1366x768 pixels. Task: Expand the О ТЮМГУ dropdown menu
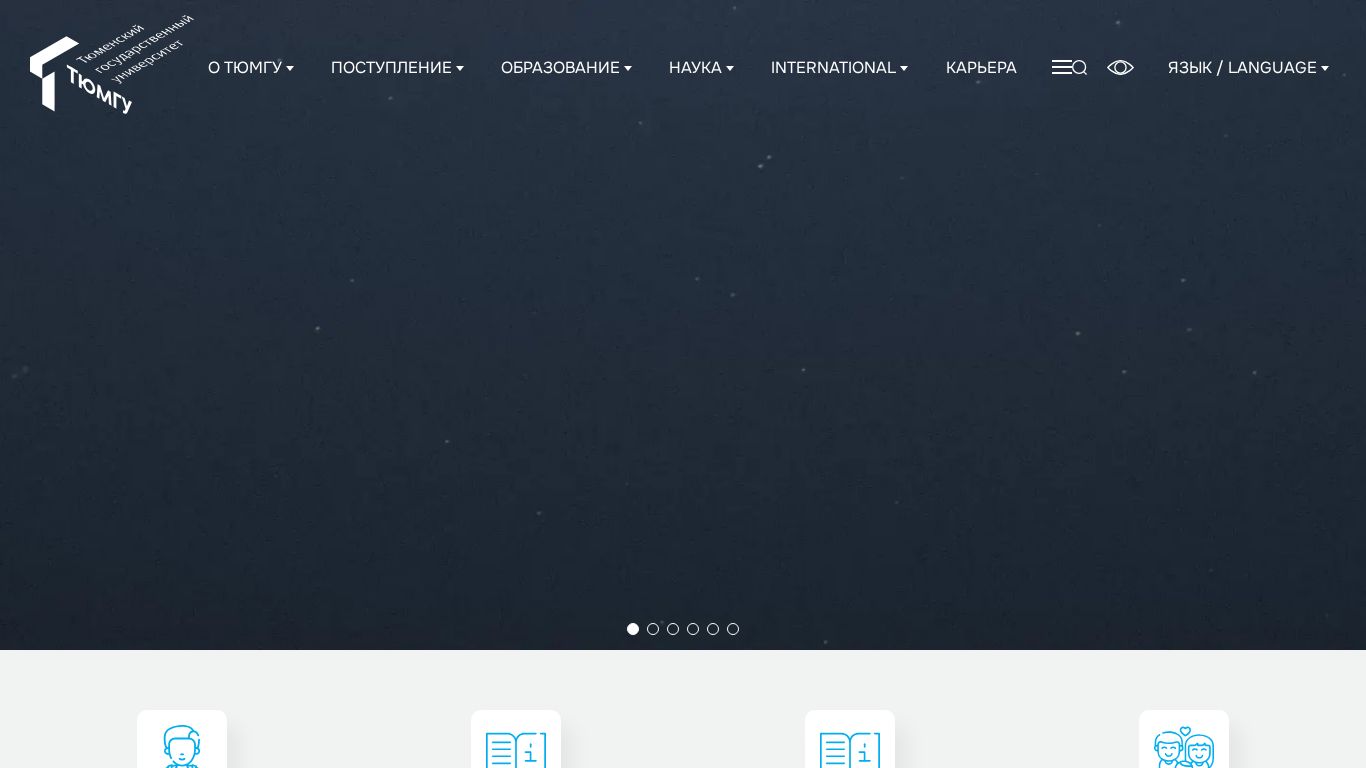point(251,67)
